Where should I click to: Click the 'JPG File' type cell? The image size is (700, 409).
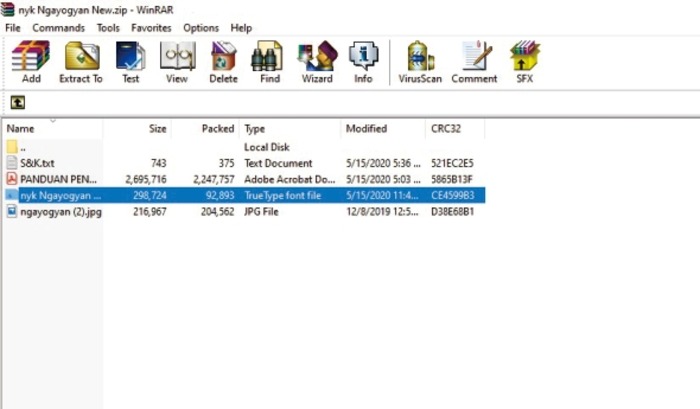[x=261, y=211]
